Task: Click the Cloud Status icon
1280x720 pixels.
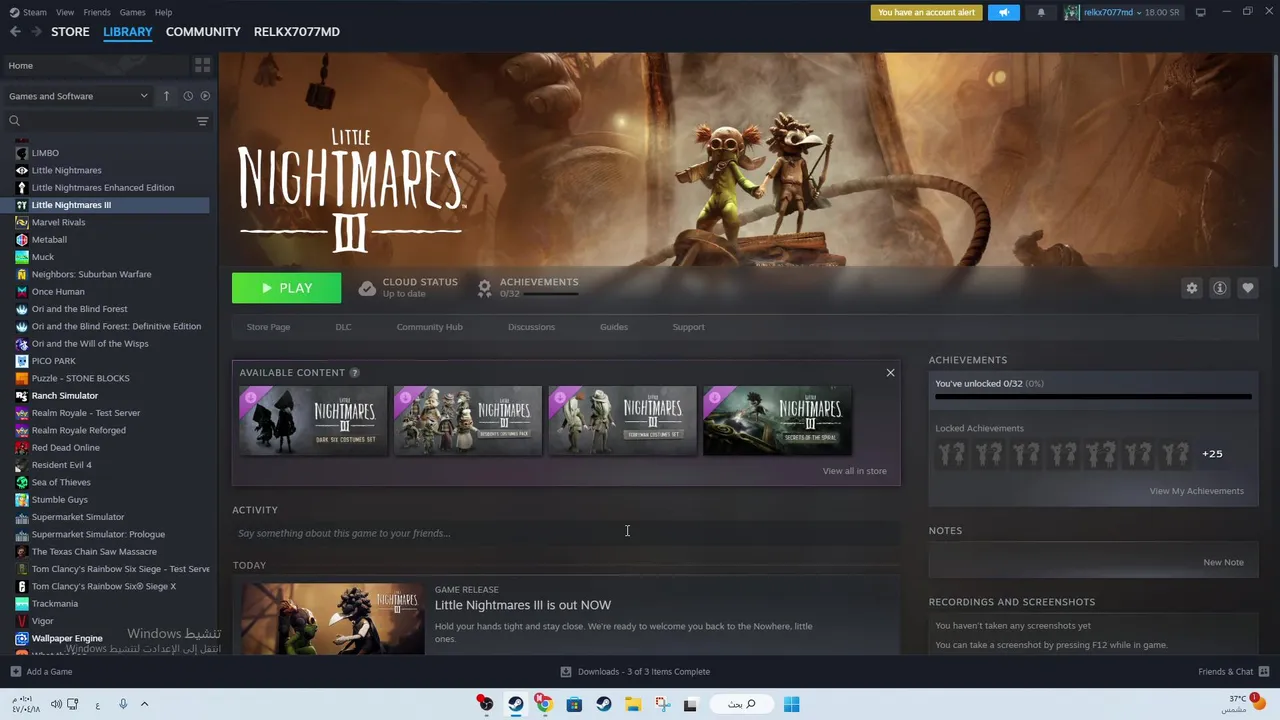Action: [367, 288]
